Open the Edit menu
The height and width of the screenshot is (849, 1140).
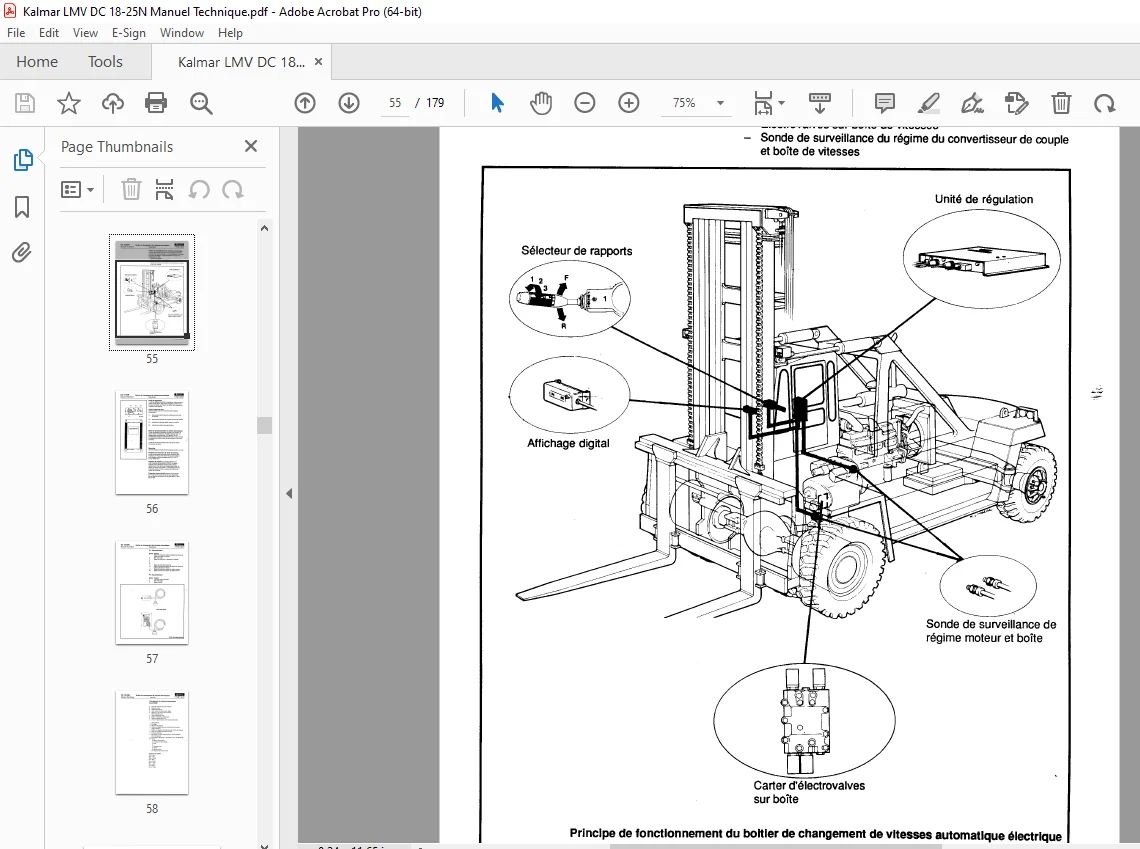49,33
